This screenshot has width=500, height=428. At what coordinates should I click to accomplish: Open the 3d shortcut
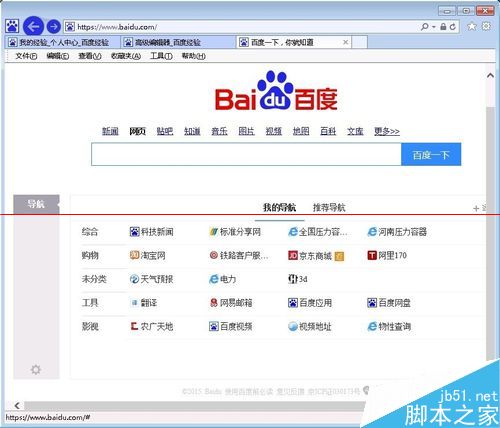pos(298,279)
